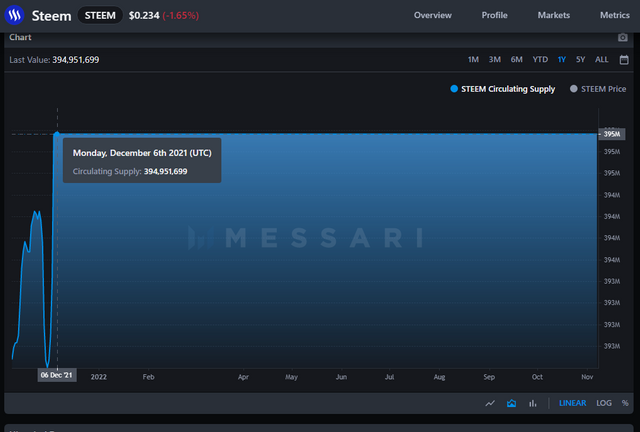640x432 pixels.
Task: Select the YTD time range
Action: 540,60
